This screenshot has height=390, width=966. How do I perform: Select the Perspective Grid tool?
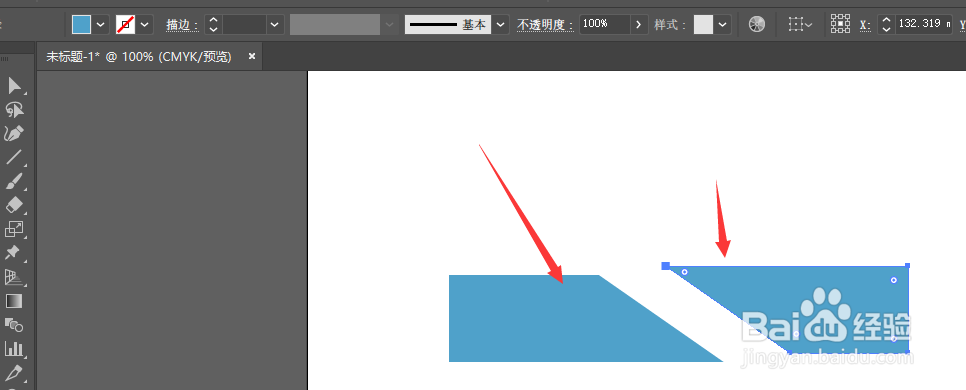pos(14,277)
